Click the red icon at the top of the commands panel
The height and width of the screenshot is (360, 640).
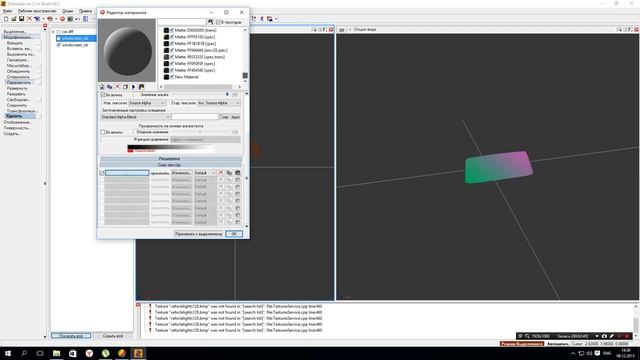tap(45, 26)
